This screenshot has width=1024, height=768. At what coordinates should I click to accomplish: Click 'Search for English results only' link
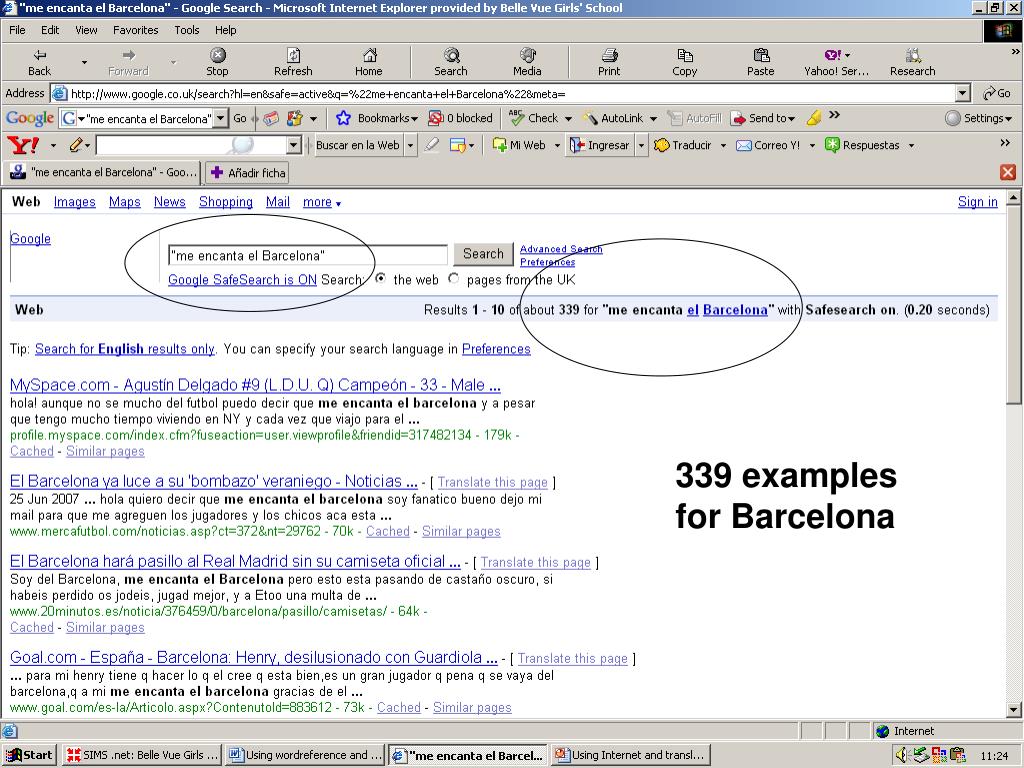(x=125, y=349)
